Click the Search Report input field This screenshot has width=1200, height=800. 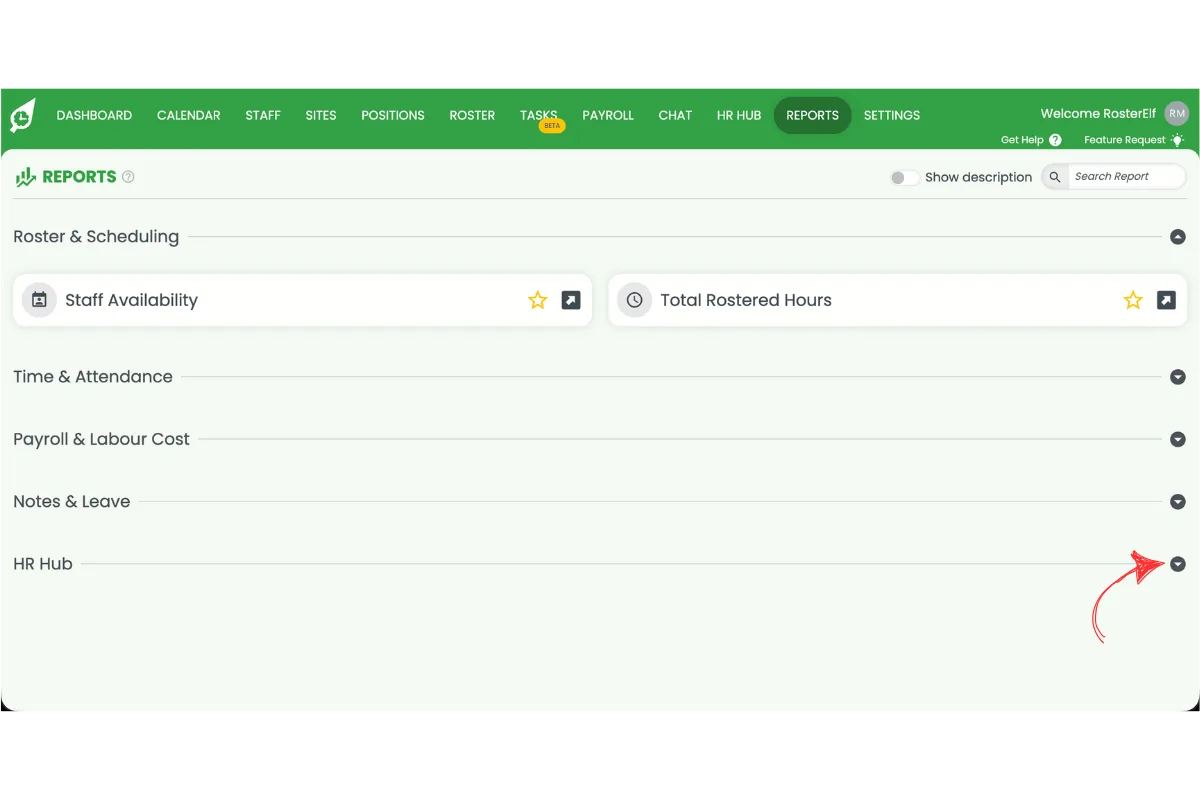click(1127, 177)
